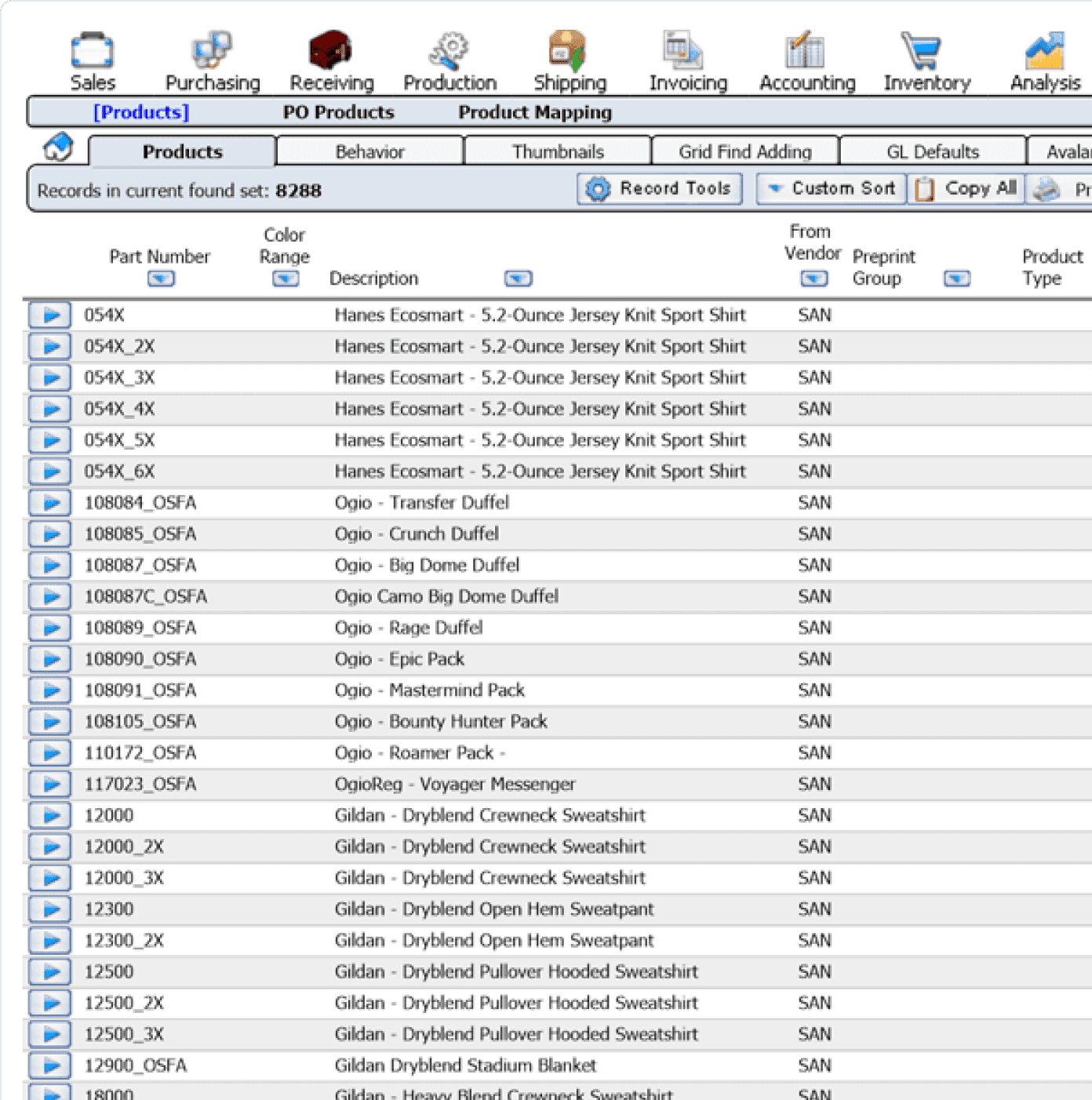Open record 108084_OSFA with its arrow button
This screenshot has width=1092, height=1100.
point(51,503)
